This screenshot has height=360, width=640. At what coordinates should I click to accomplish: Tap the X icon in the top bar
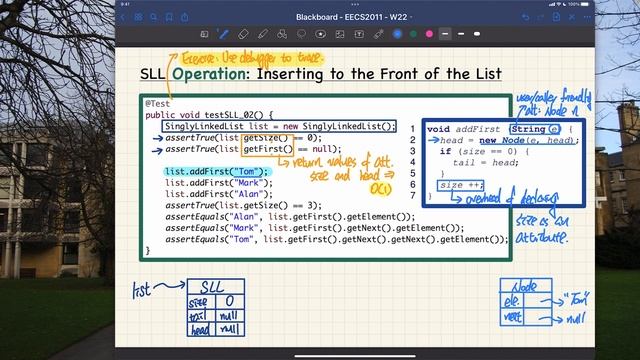click(572, 17)
